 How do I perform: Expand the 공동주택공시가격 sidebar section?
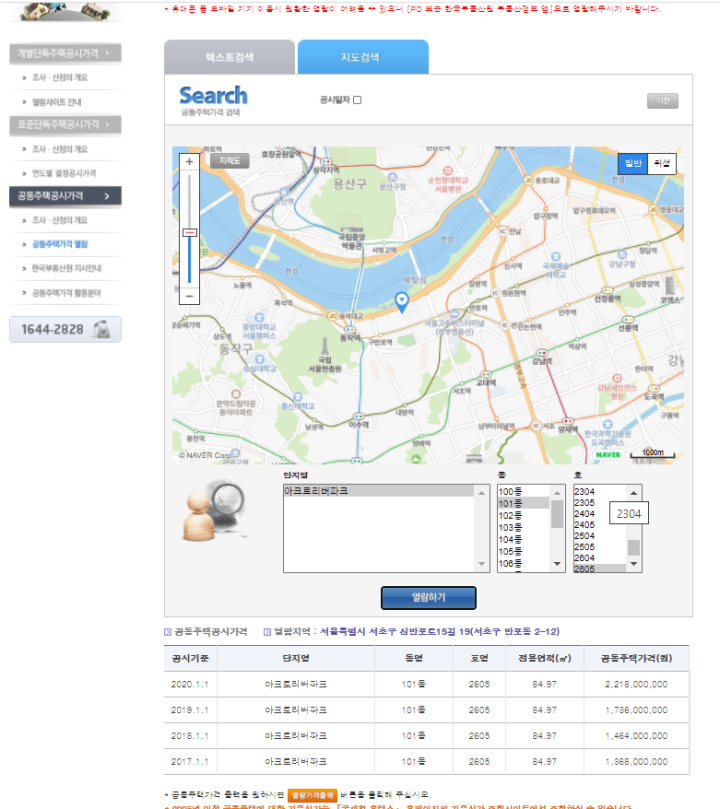pyautogui.click(x=65, y=196)
